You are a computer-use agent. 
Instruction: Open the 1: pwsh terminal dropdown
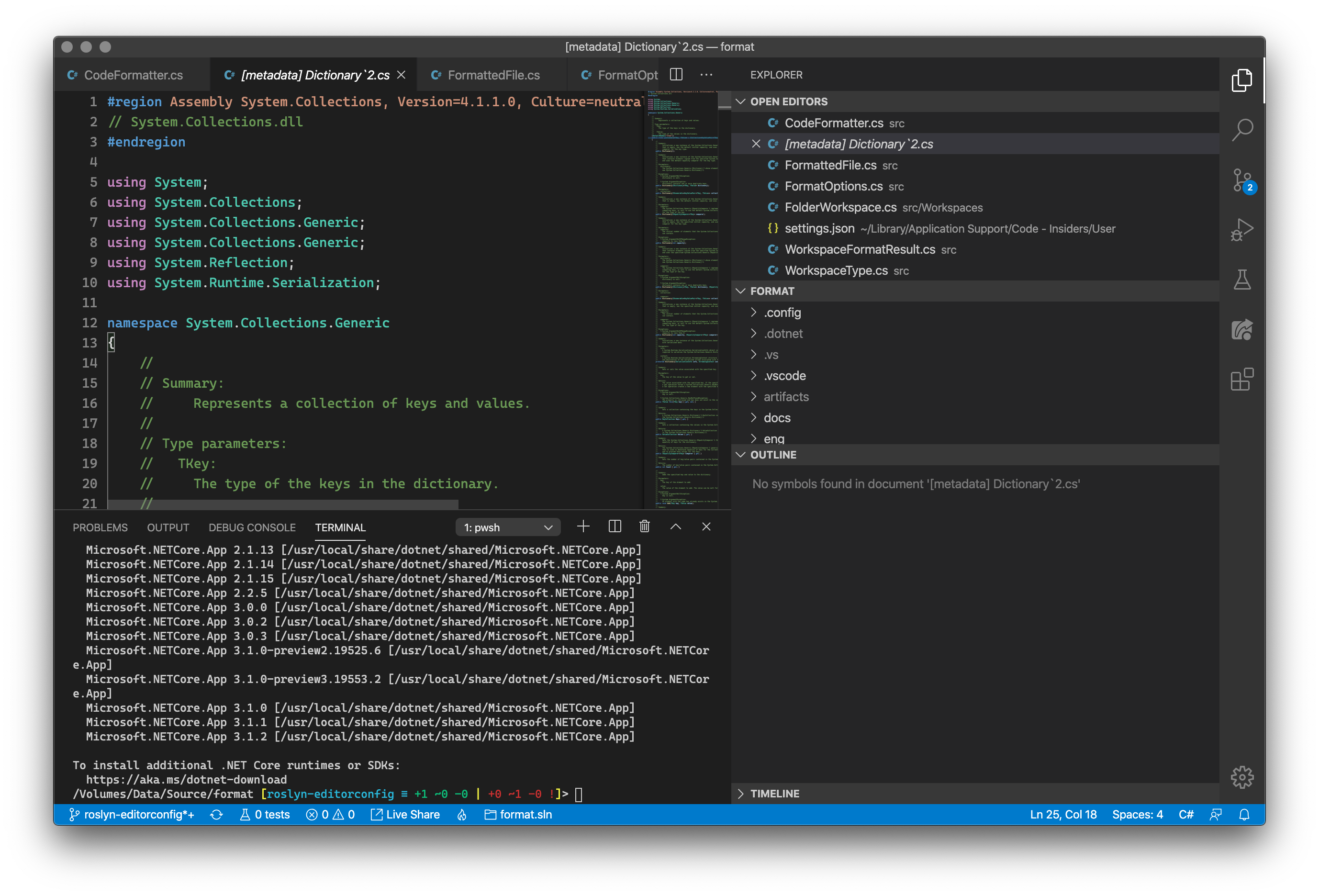click(508, 527)
